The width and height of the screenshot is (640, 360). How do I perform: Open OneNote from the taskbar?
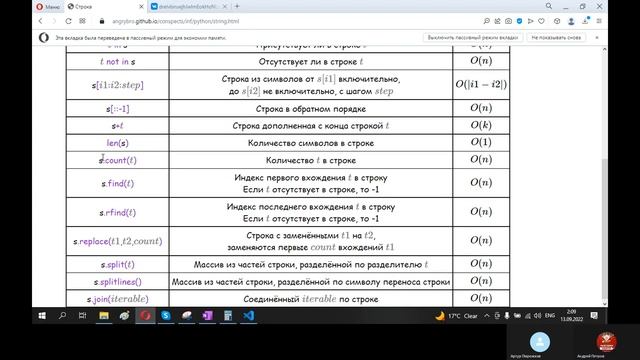coord(207,316)
